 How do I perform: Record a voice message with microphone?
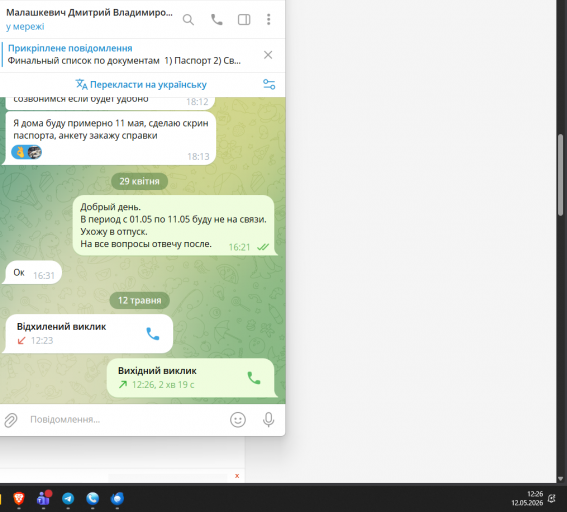(269, 420)
